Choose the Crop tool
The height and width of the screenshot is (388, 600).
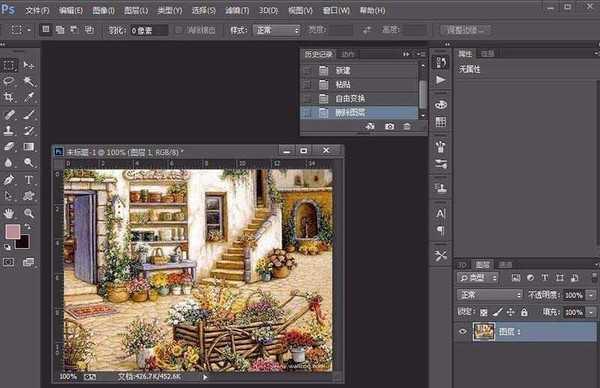[8, 97]
